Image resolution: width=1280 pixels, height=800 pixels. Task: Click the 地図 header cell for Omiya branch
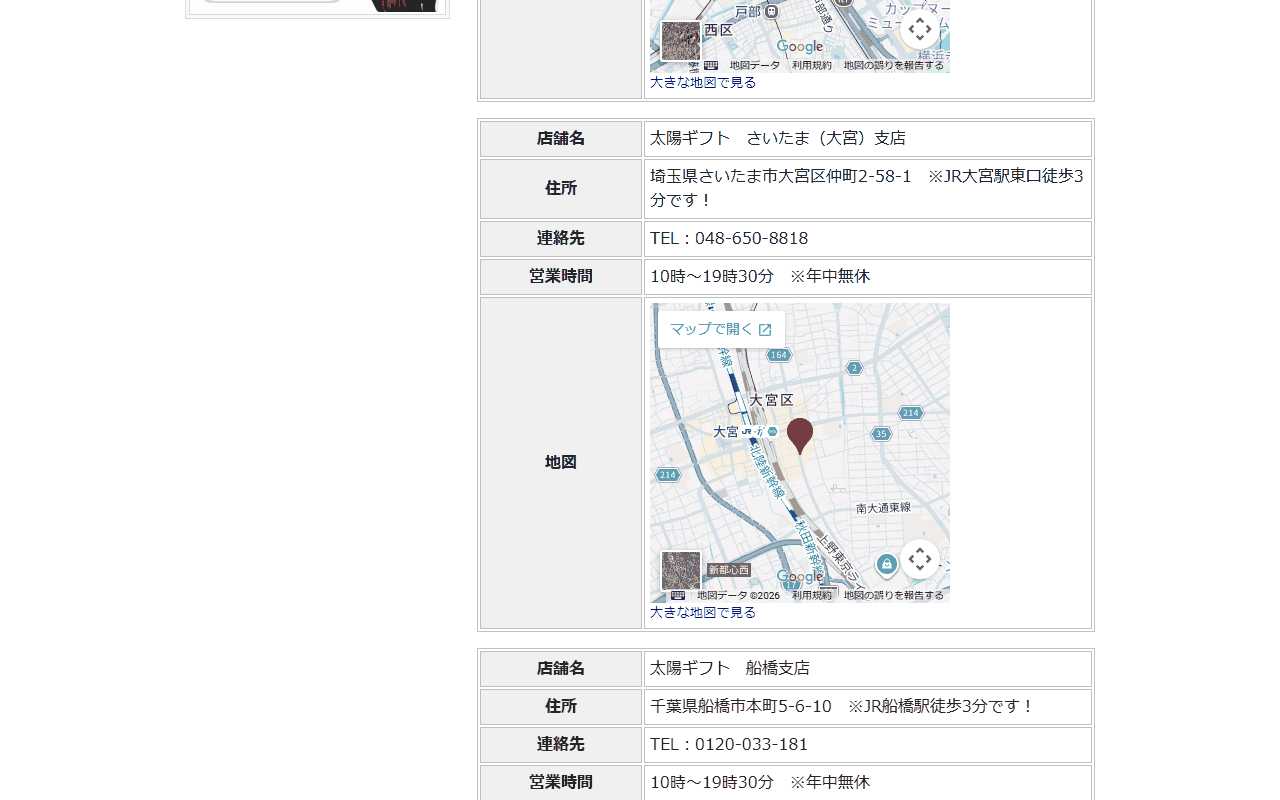coord(561,463)
